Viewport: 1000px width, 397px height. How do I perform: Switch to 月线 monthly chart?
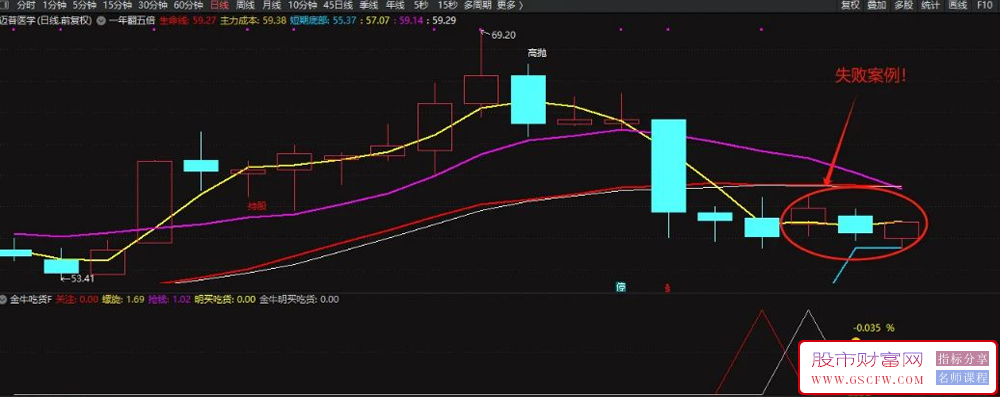click(271, 5)
